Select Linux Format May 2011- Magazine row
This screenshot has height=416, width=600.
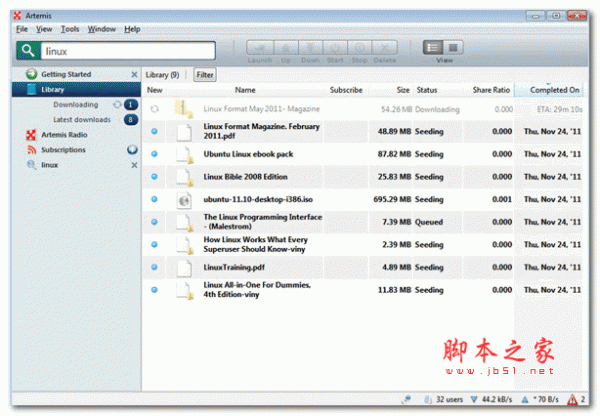click(363, 109)
